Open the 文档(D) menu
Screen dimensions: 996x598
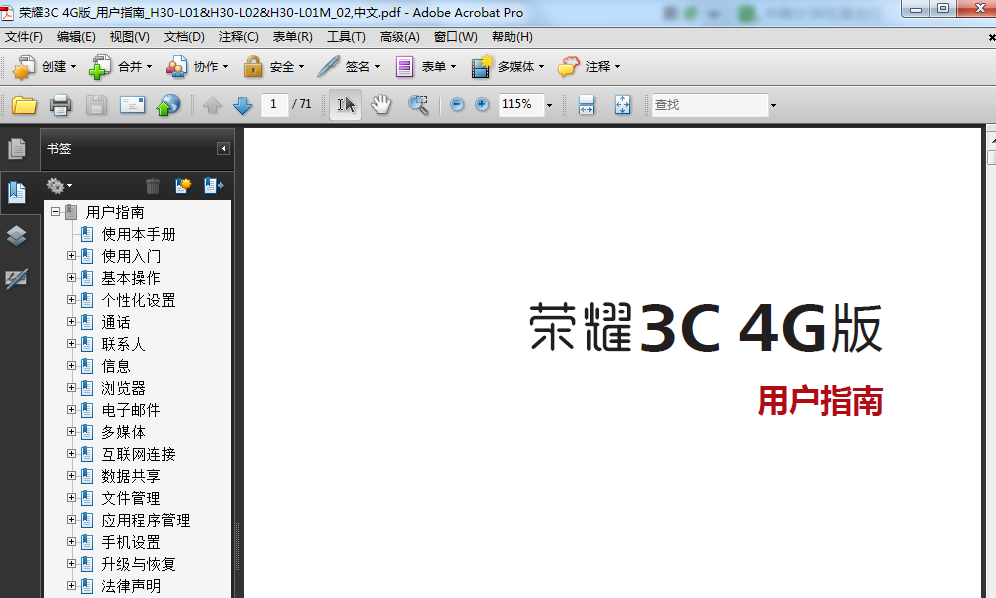tap(184, 37)
